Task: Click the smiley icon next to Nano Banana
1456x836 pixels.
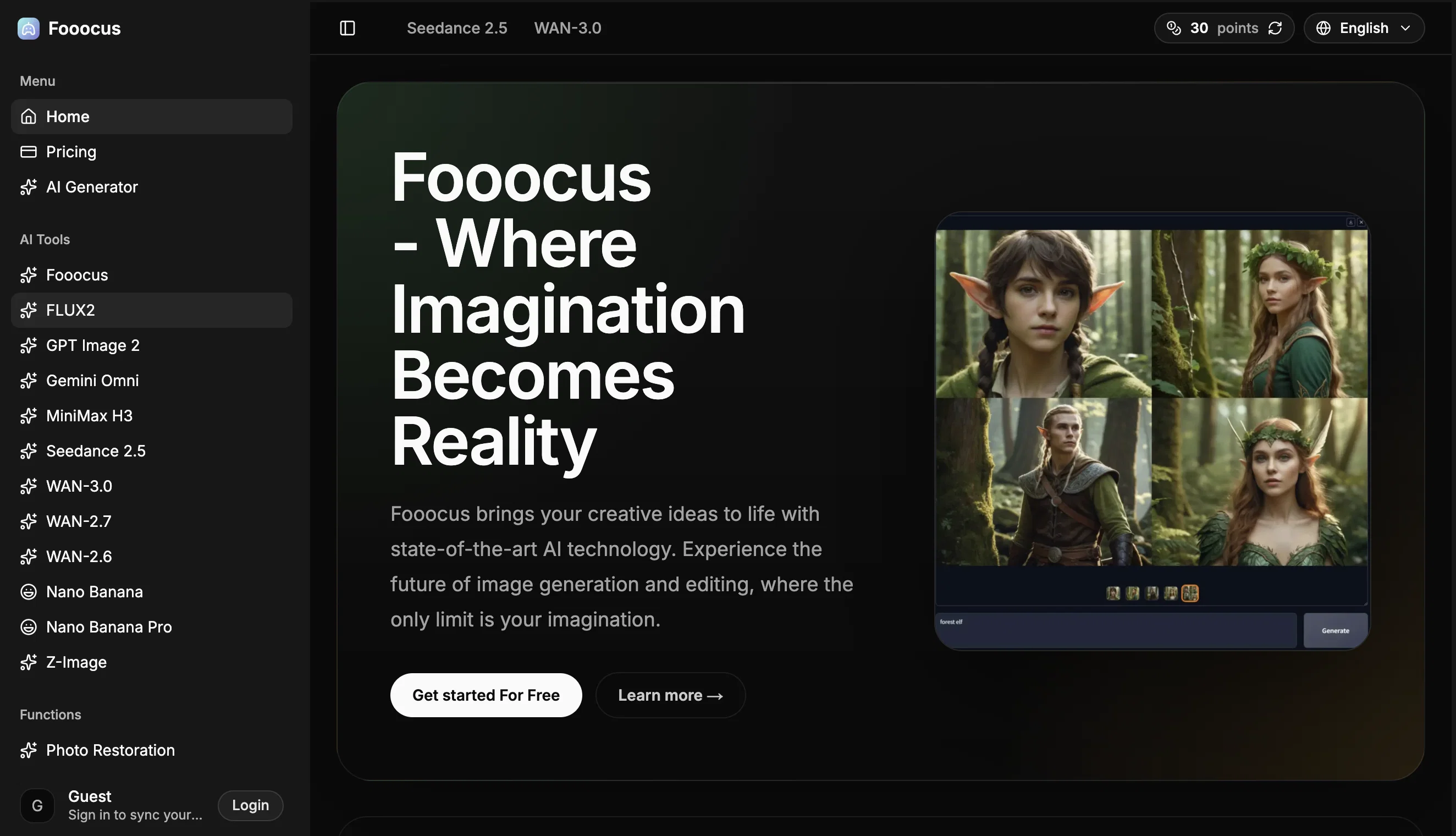Action: tap(28, 591)
